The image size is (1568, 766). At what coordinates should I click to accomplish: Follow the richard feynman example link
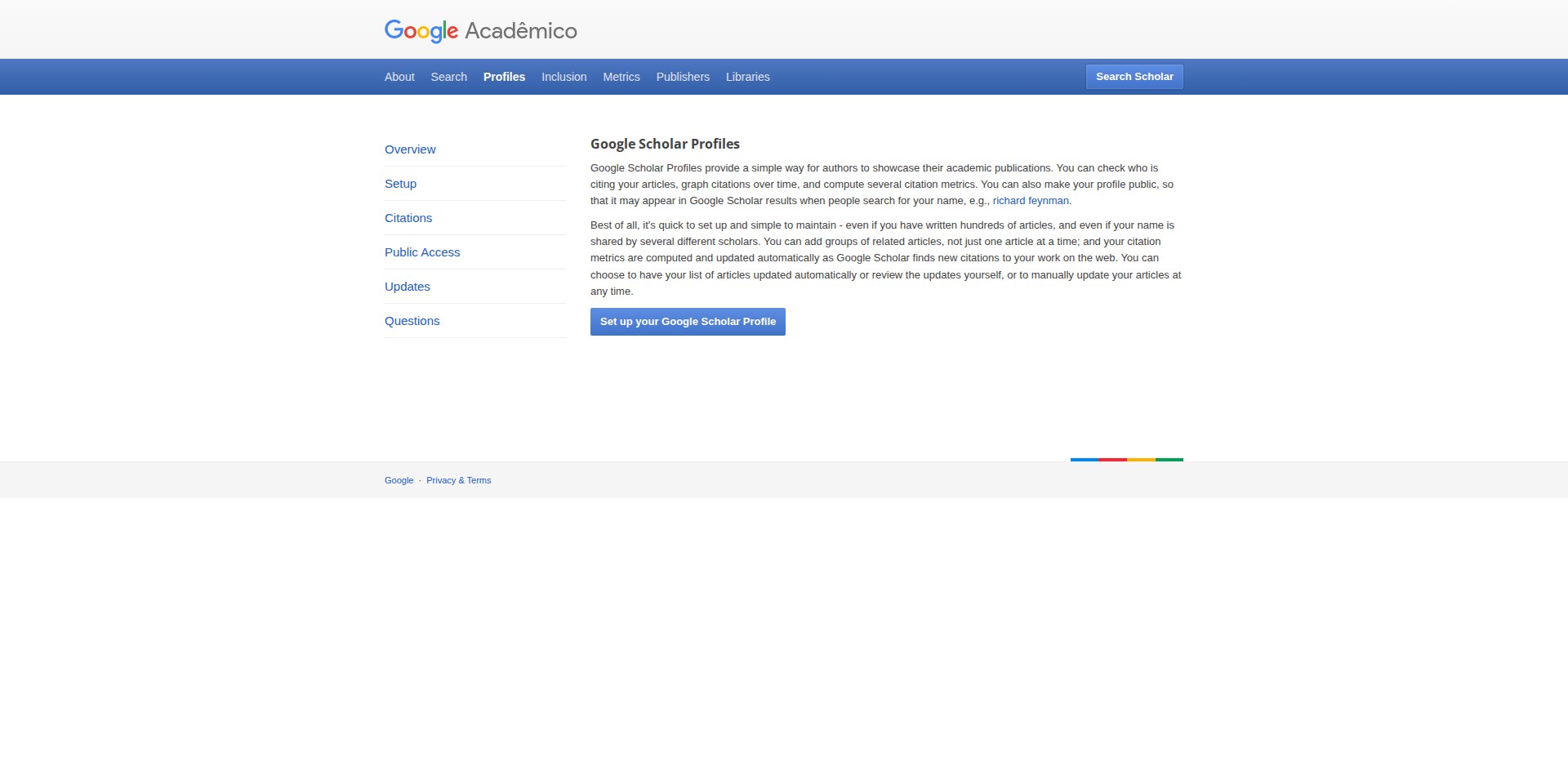(x=1031, y=201)
